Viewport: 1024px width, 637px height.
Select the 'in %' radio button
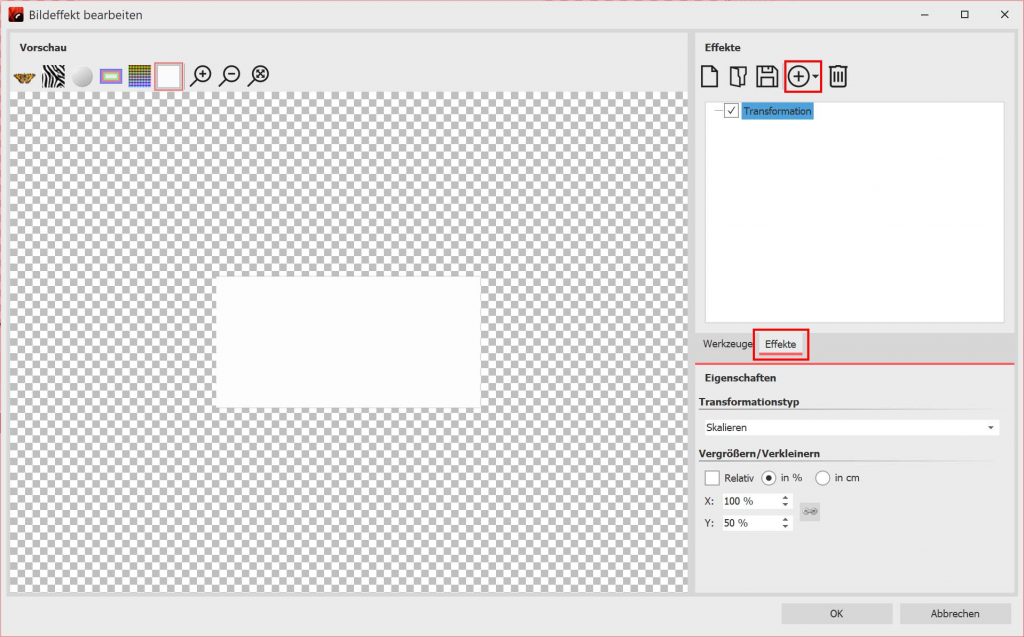(x=769, y=478)
